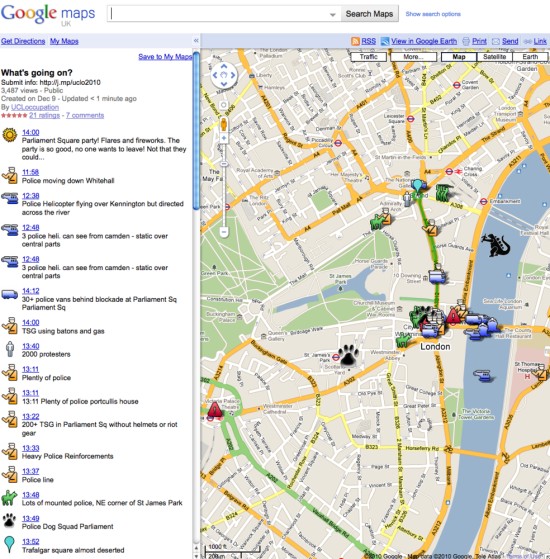Switch to Earth view
550x559 pixels.
pyautogui.click(x=530, y=57)
